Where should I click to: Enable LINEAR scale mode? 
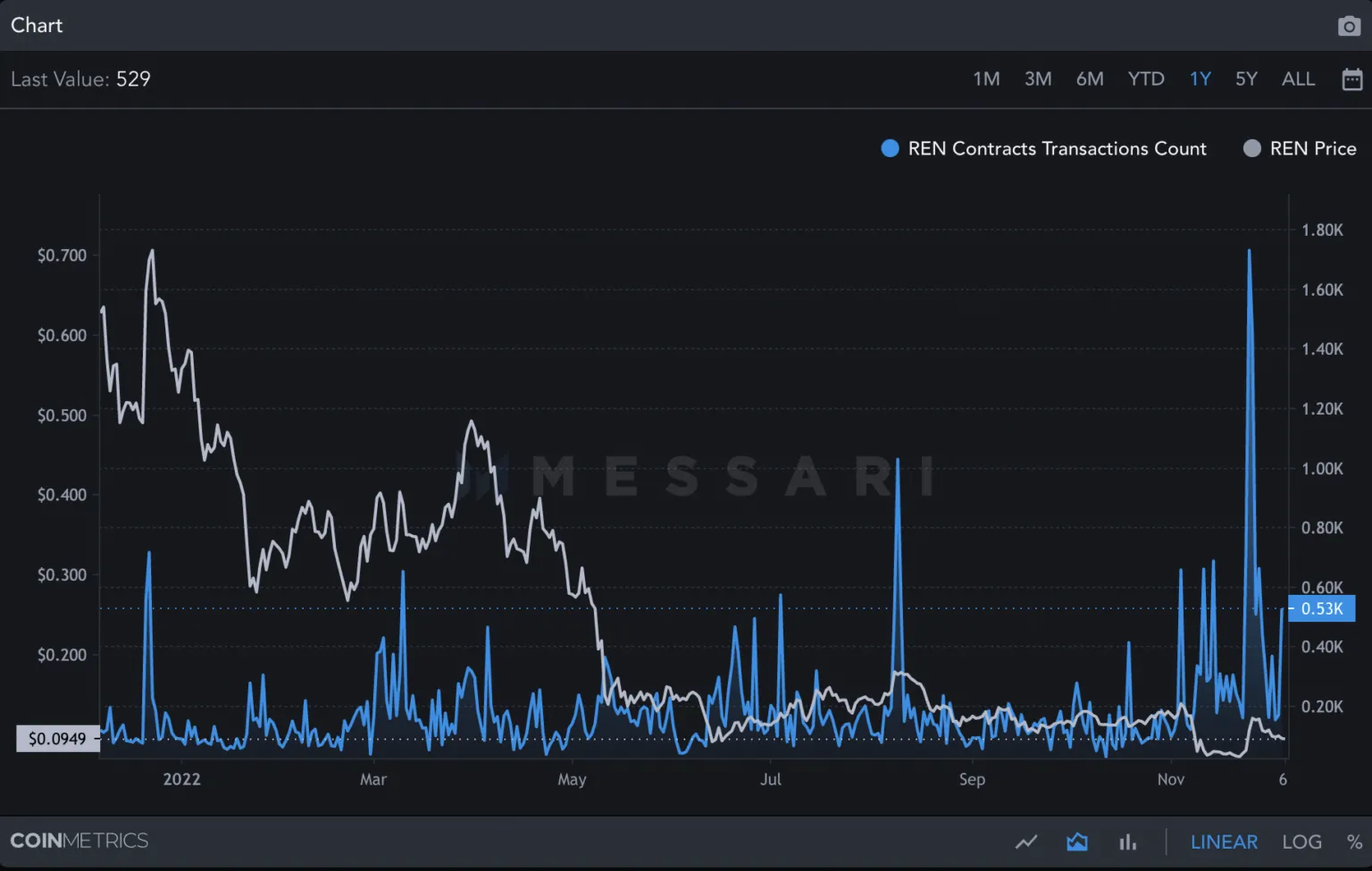(x=1224, y=842)
